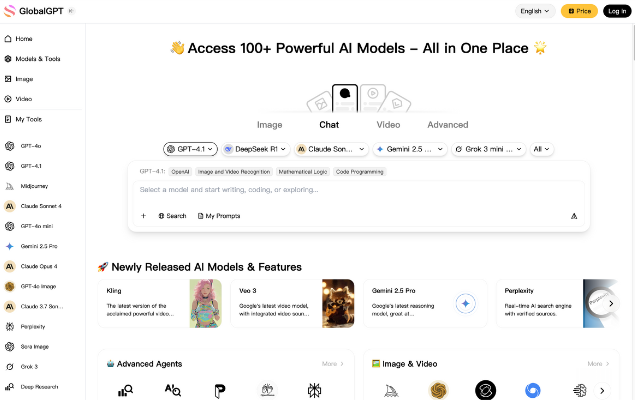Click the next arrow on the new-models carousel

click(x=612, y=303)
